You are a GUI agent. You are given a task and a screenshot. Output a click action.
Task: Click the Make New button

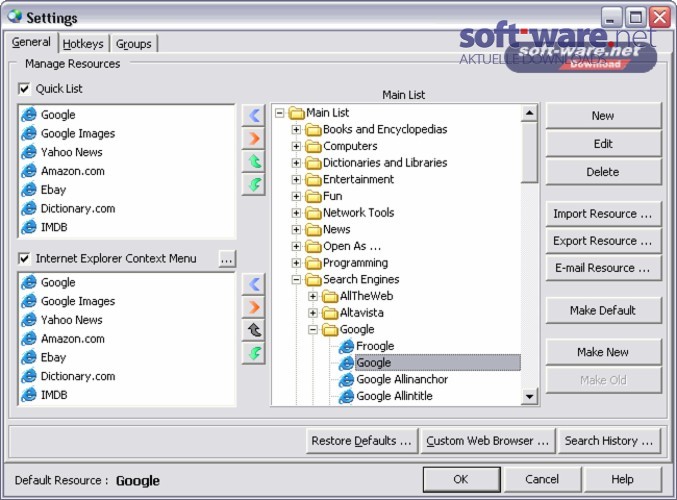(x=603, y=352)
